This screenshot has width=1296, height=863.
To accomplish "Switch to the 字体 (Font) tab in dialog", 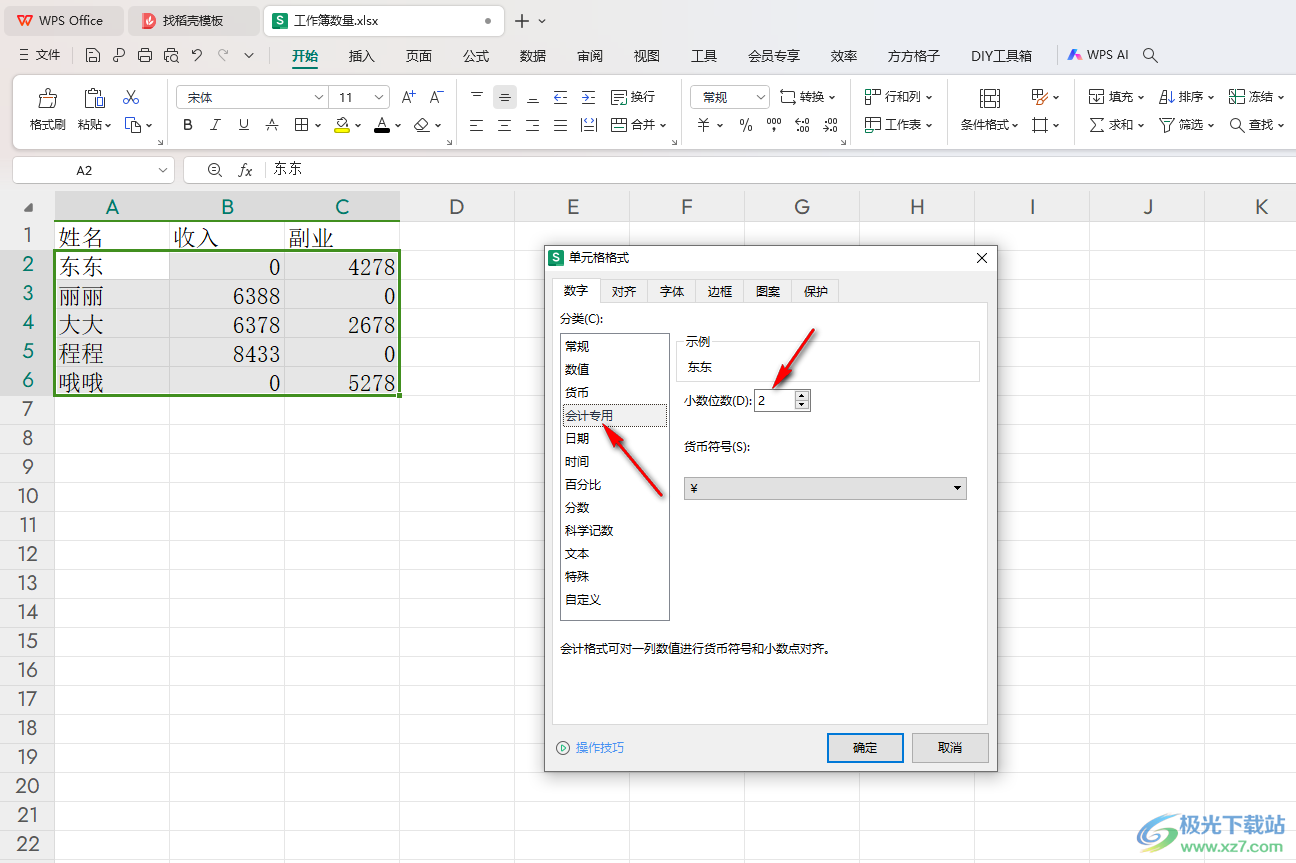I will [x=672, y=291].
